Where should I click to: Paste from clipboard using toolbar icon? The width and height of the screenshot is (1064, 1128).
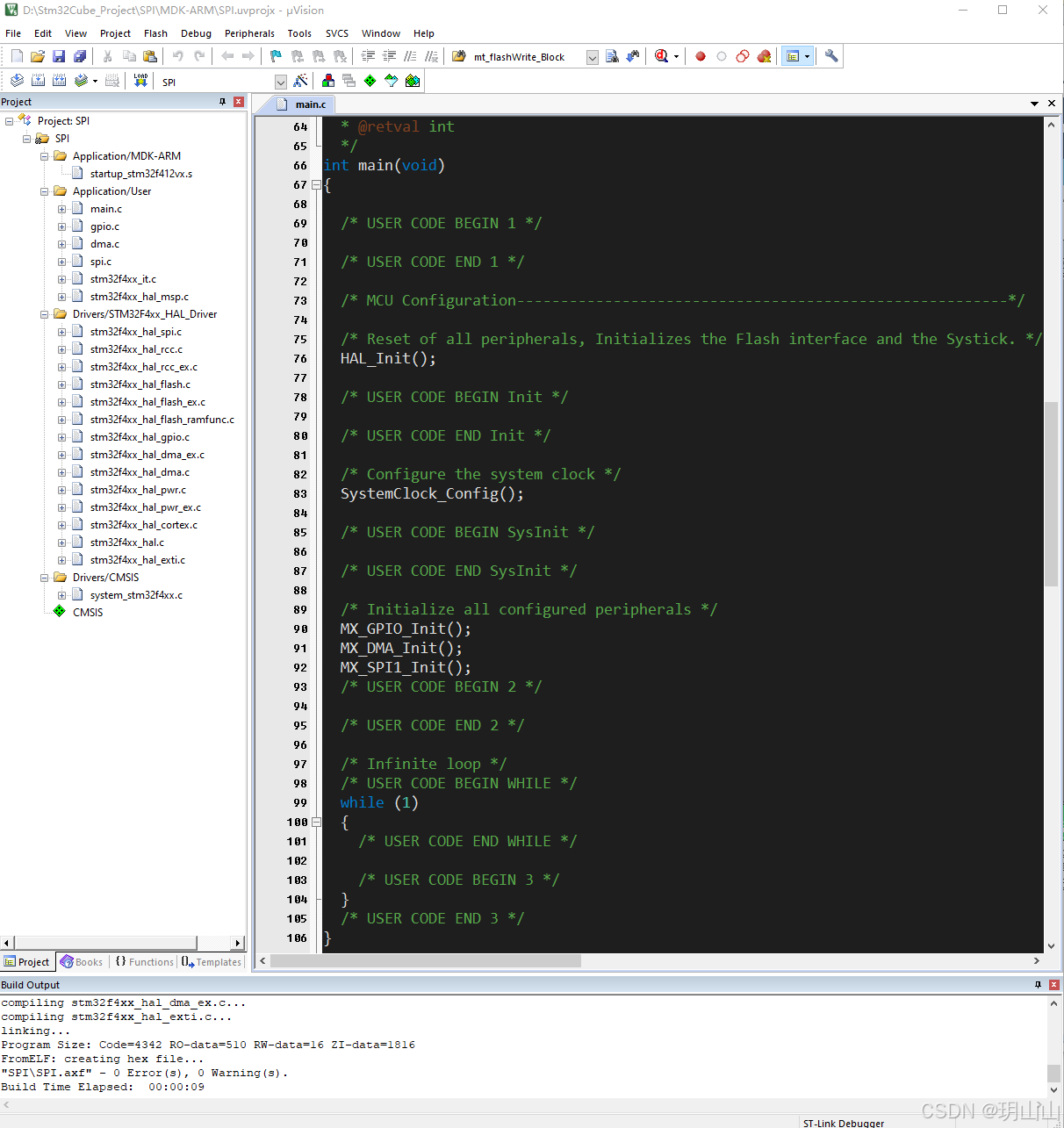(x=150, y=56)
